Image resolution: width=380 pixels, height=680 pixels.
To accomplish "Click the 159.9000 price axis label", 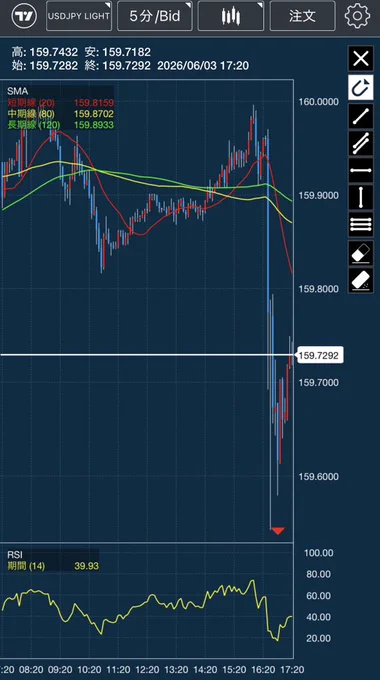I will point(318,196).
